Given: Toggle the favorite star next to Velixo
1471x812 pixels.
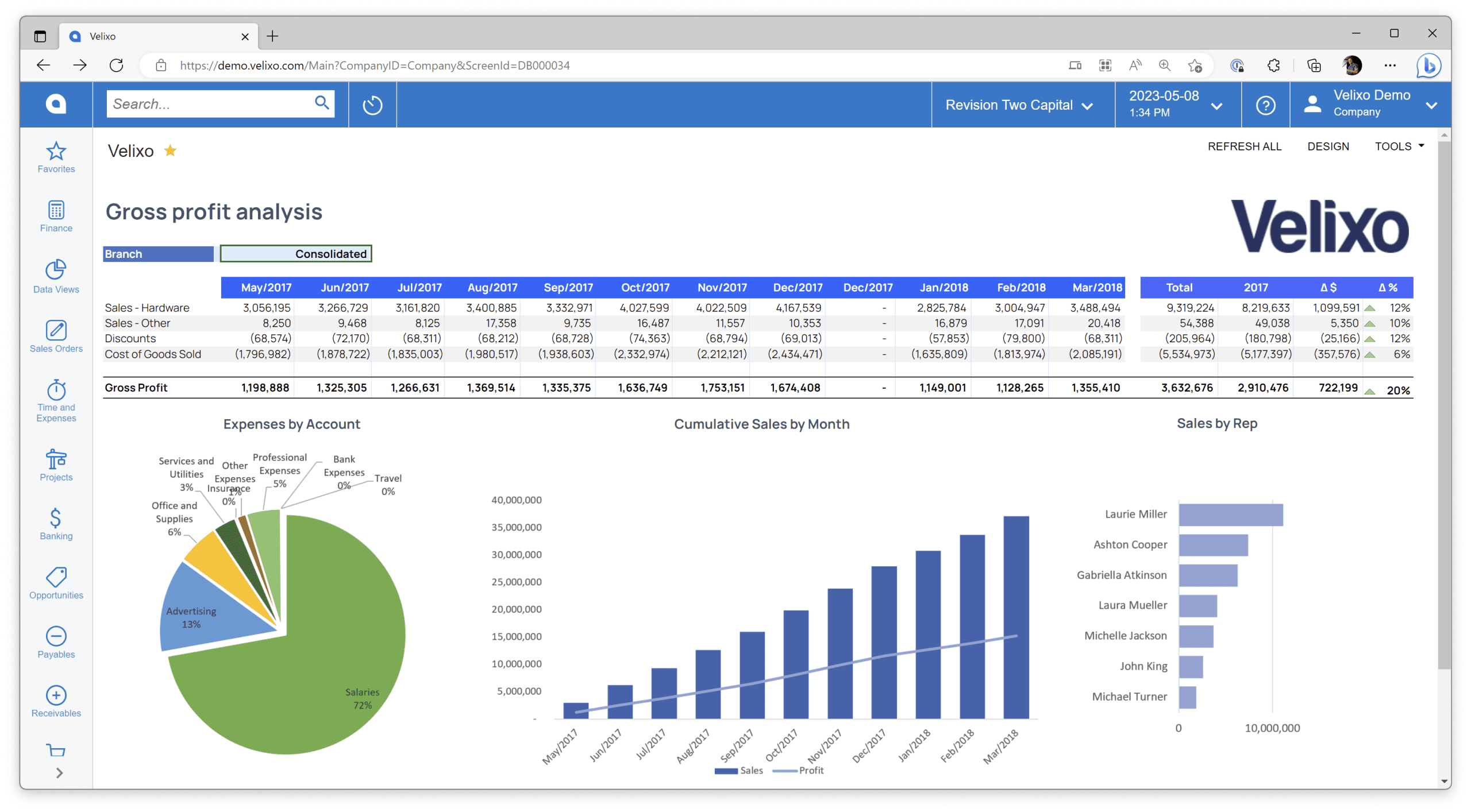Looking at the screenshot, I should pyautogui.click(x=170, y=150).
